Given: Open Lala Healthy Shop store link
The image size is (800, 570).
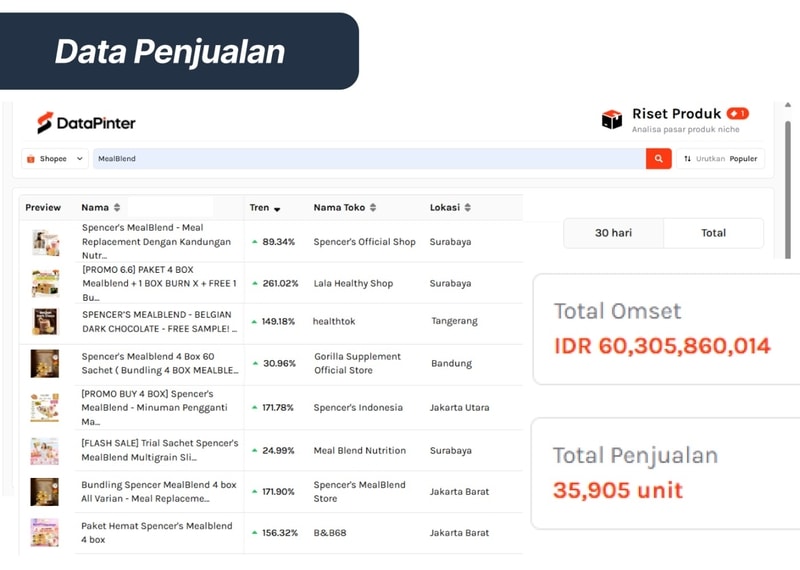Looking at the screenshot, I should pos(353,283).
